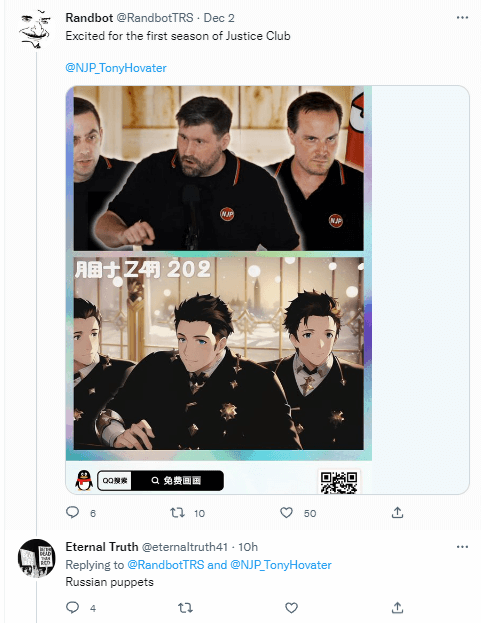Open Eternal Truth display name
The height and width of the screenshot is (623, 481).
coord(102,547)
